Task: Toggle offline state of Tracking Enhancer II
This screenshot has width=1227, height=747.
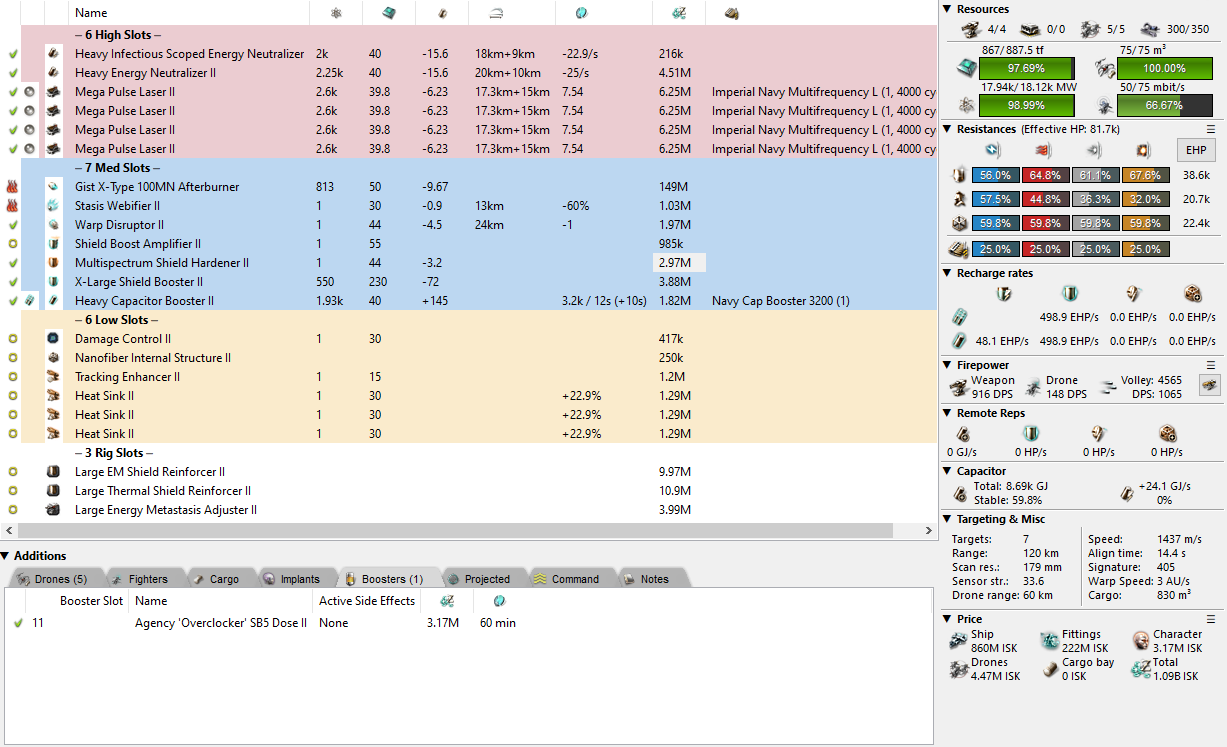Action: point(13,377)
